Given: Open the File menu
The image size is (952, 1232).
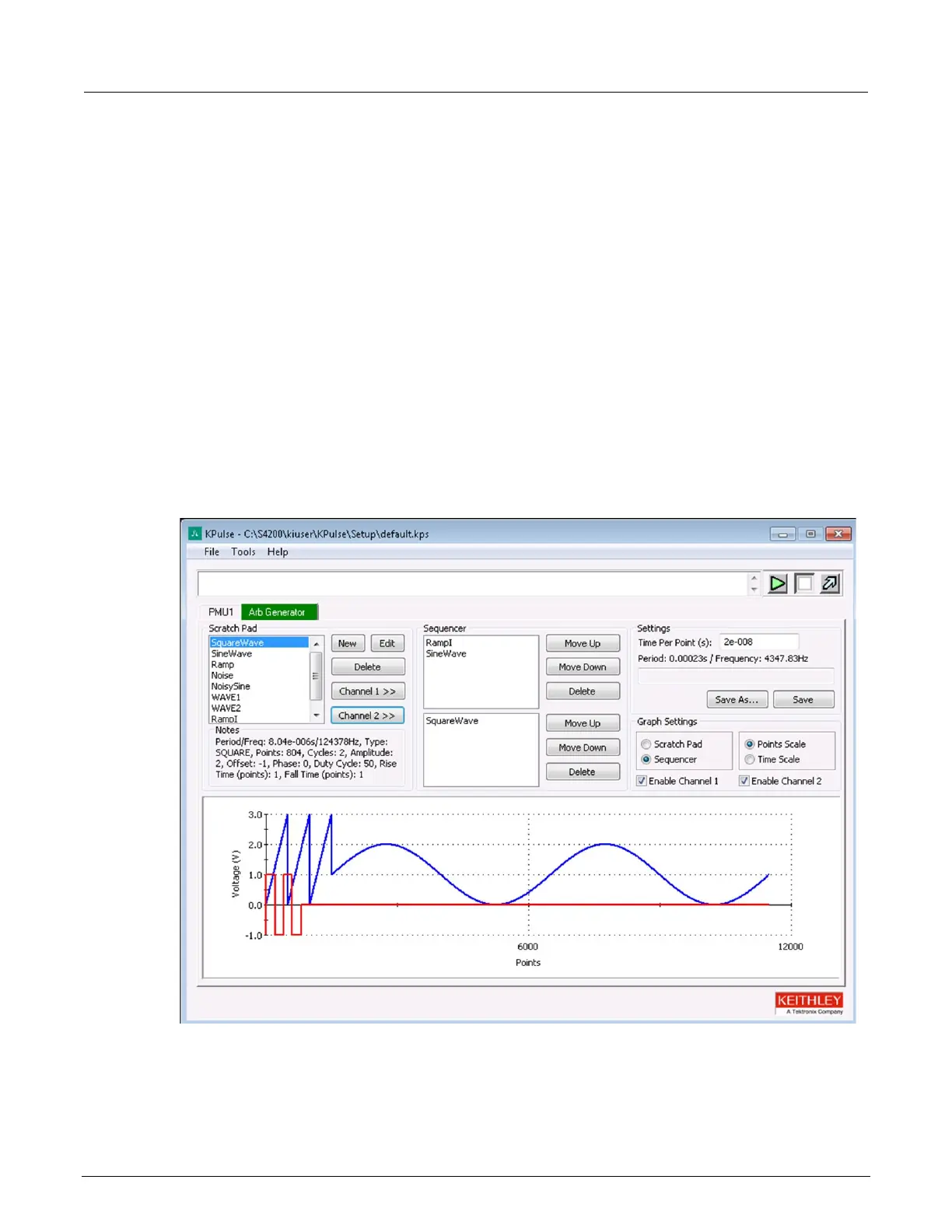Looking at the screenshot, I should (212, 551).
